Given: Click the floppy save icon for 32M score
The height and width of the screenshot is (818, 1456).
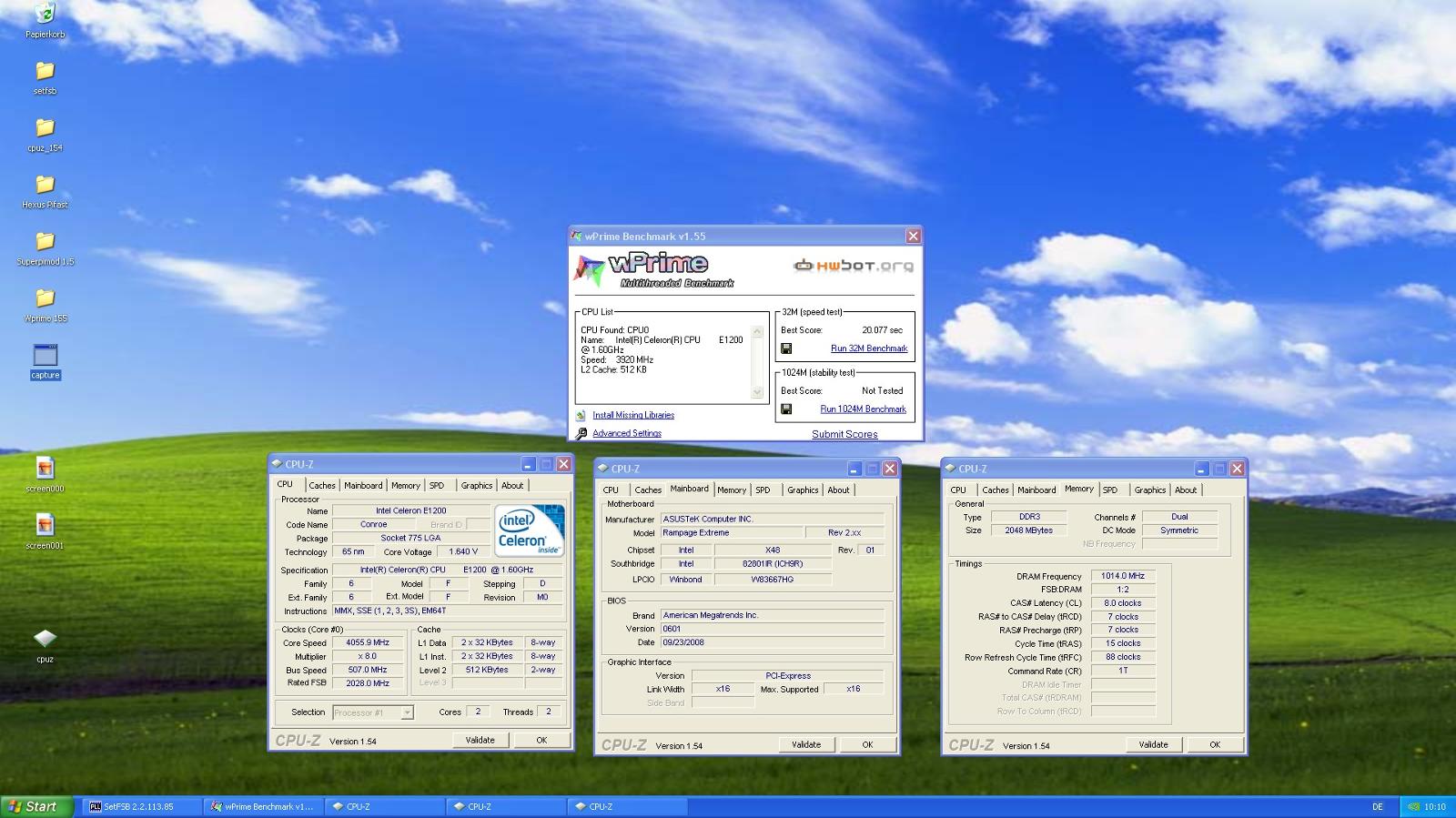Looking at the screenshot, I should (786, 348).
